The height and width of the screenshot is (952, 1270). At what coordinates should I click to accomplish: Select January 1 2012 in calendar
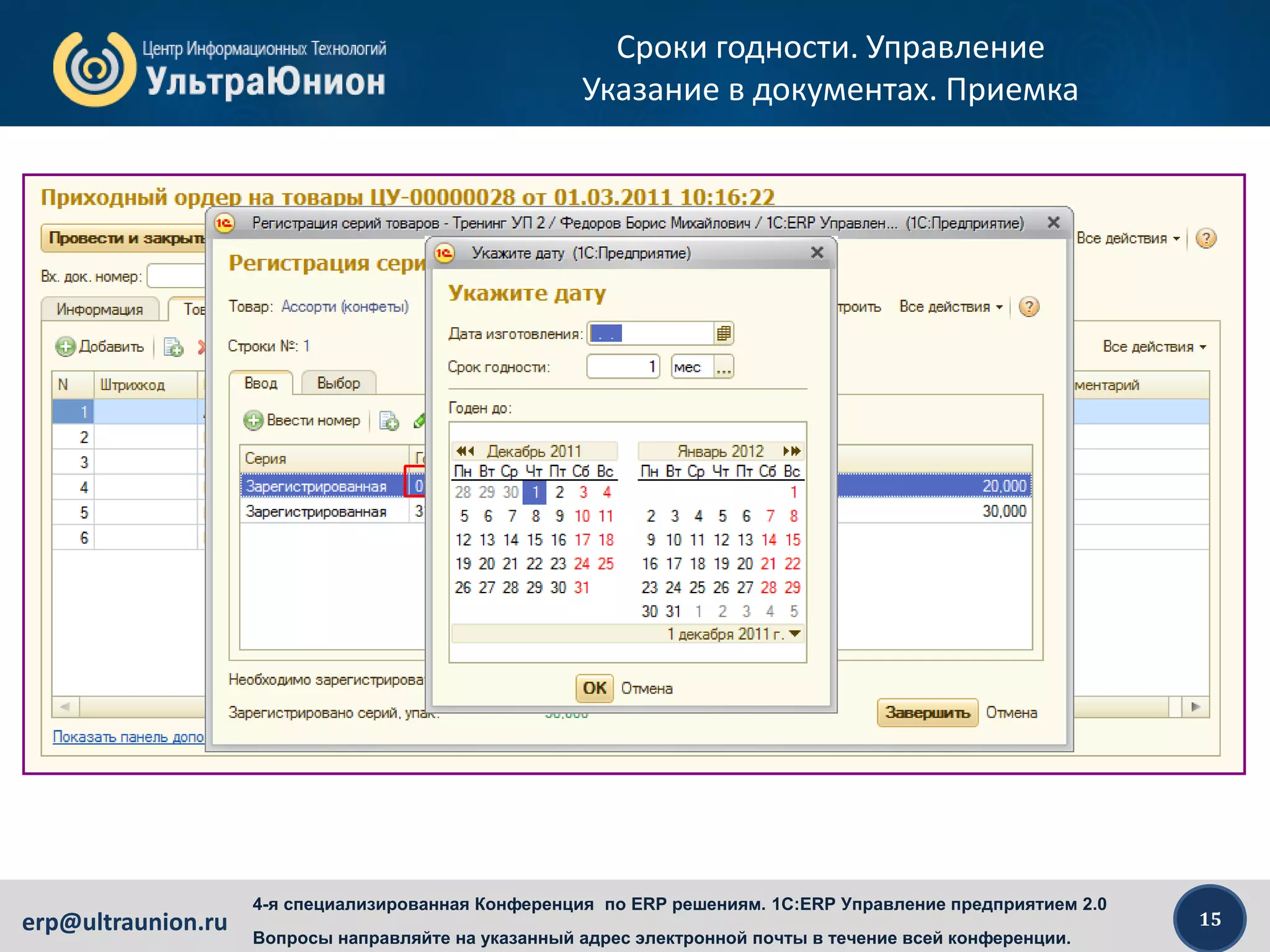click(793, 493)
